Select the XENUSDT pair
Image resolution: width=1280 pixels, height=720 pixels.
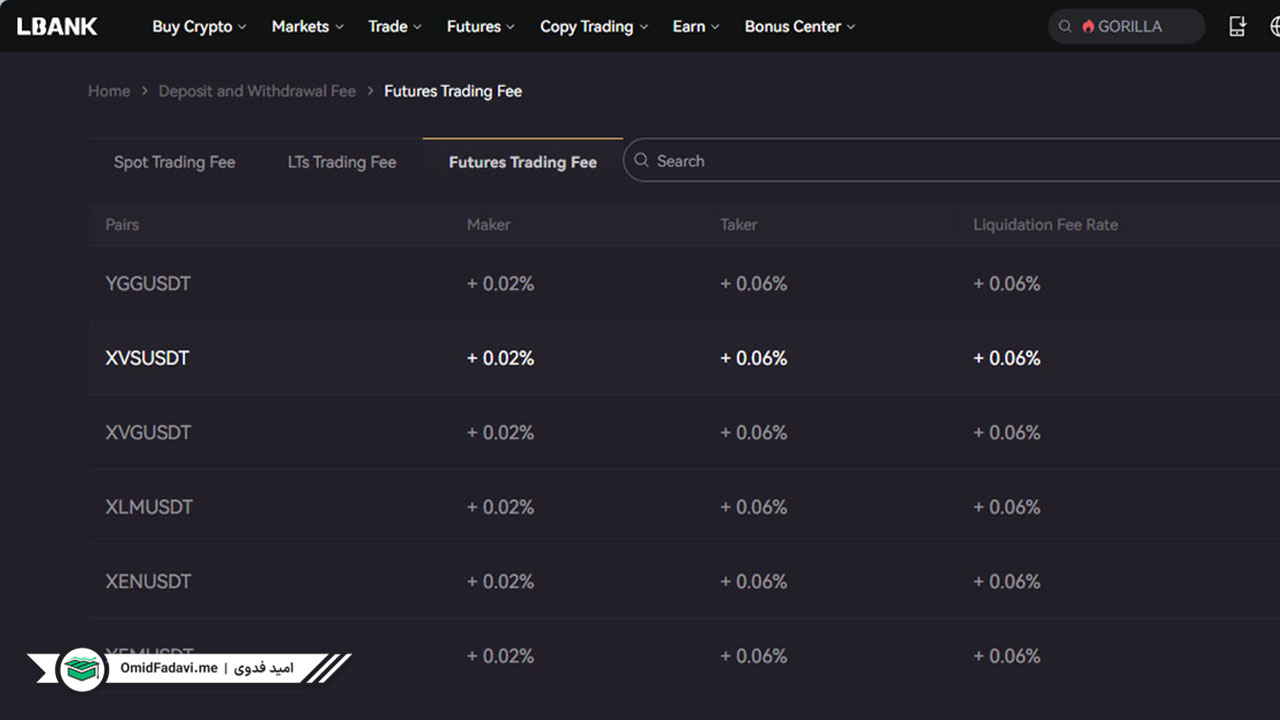(x=148, y=582)
